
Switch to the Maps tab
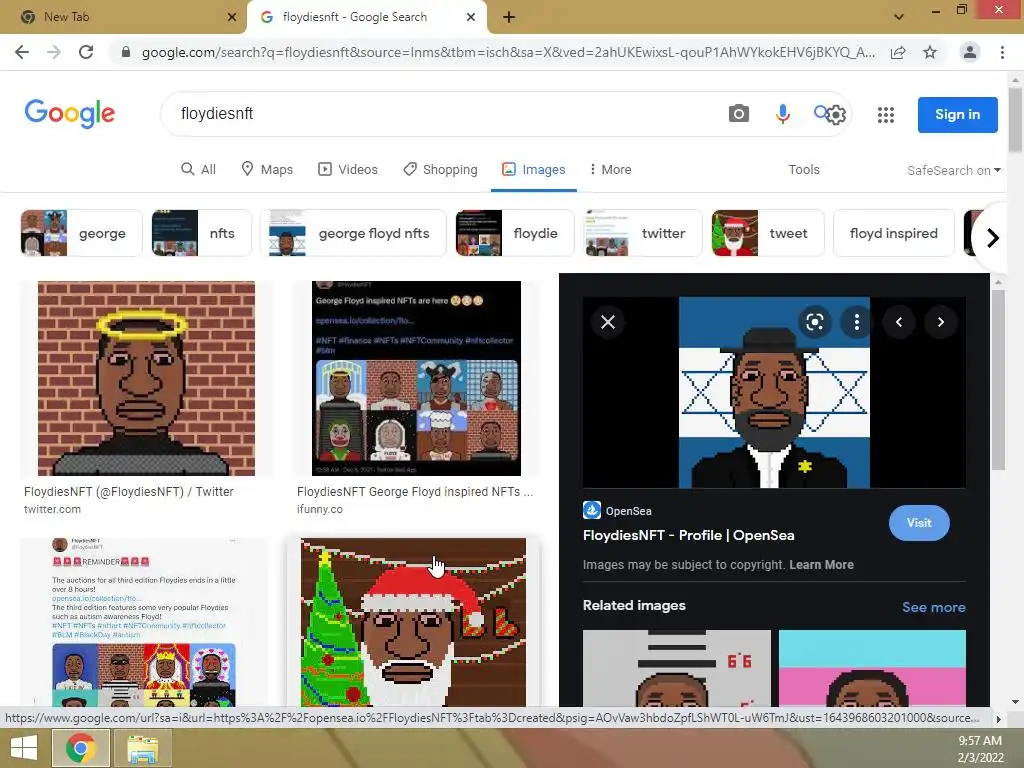click(267, 169)
